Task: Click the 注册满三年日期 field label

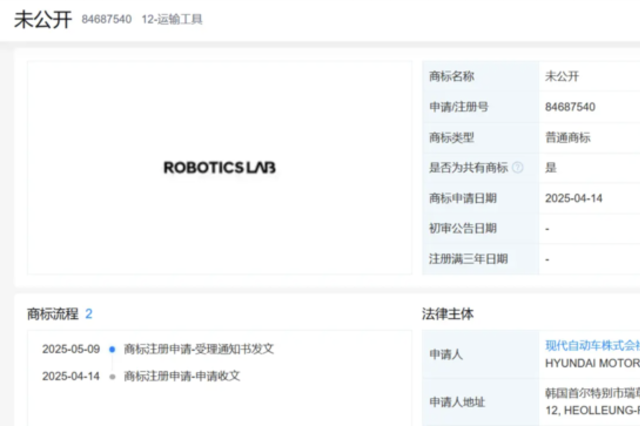Action: (468, 259)
